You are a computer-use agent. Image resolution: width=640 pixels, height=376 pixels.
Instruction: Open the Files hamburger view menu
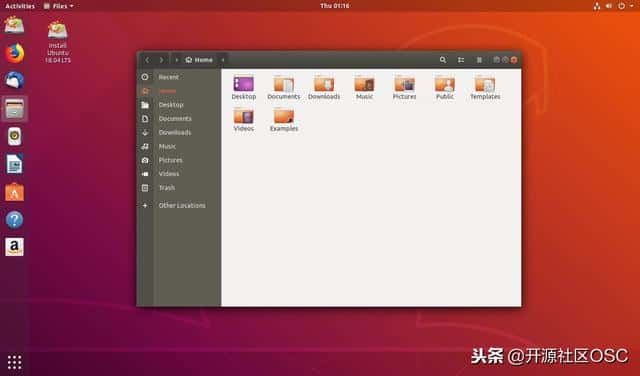[x=479, y=60]
